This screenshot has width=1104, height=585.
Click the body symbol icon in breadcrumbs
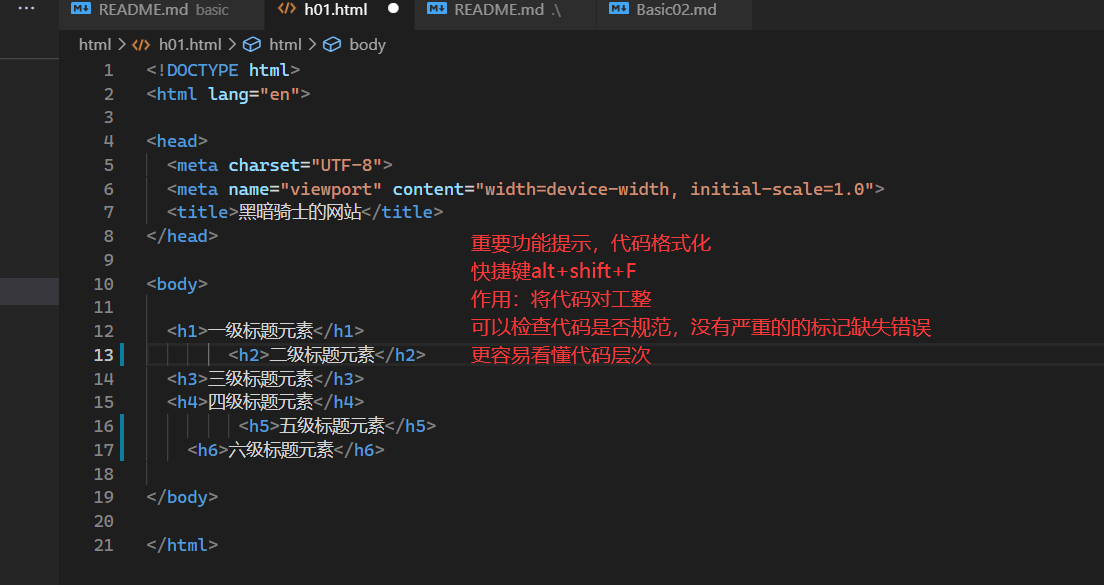[331, 44]
